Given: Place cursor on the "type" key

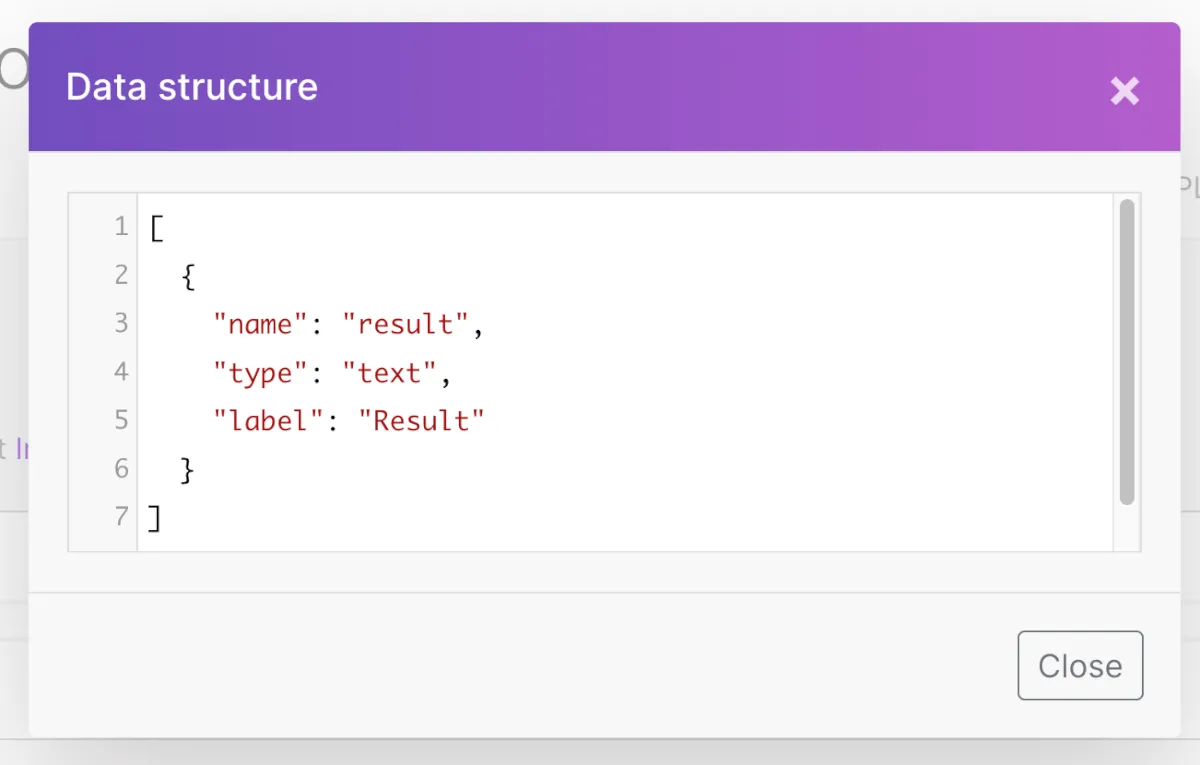Looking at the screenshot, I should click(x=260, y=373).
